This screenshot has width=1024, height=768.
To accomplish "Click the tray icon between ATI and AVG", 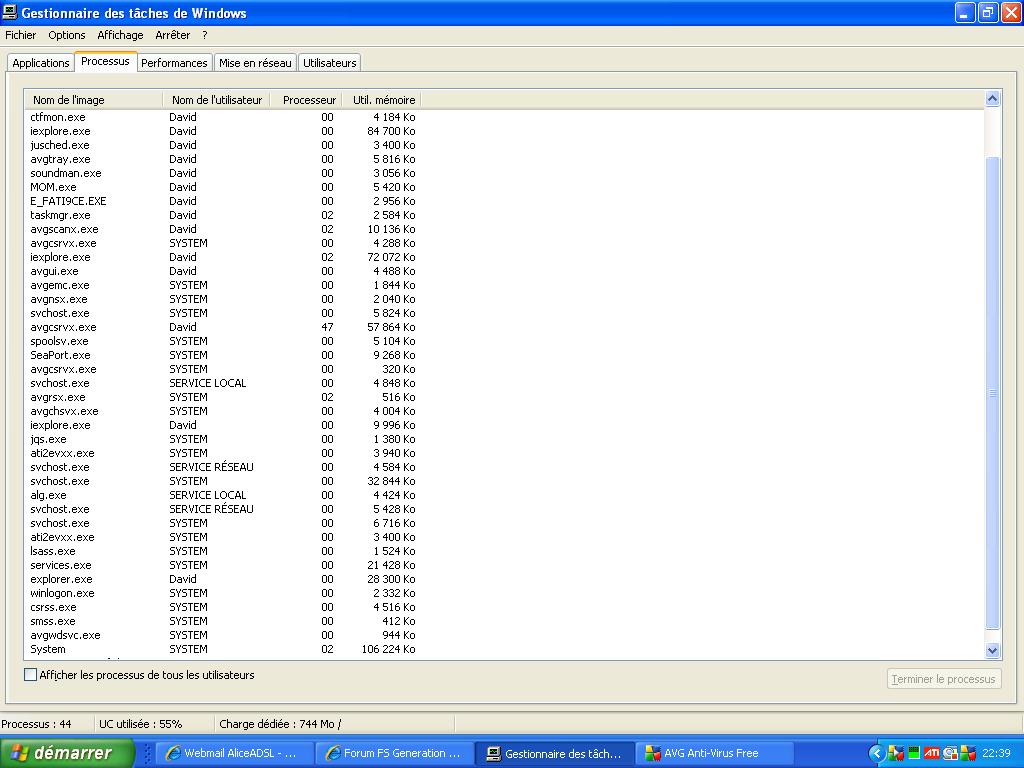I will 950,753.
